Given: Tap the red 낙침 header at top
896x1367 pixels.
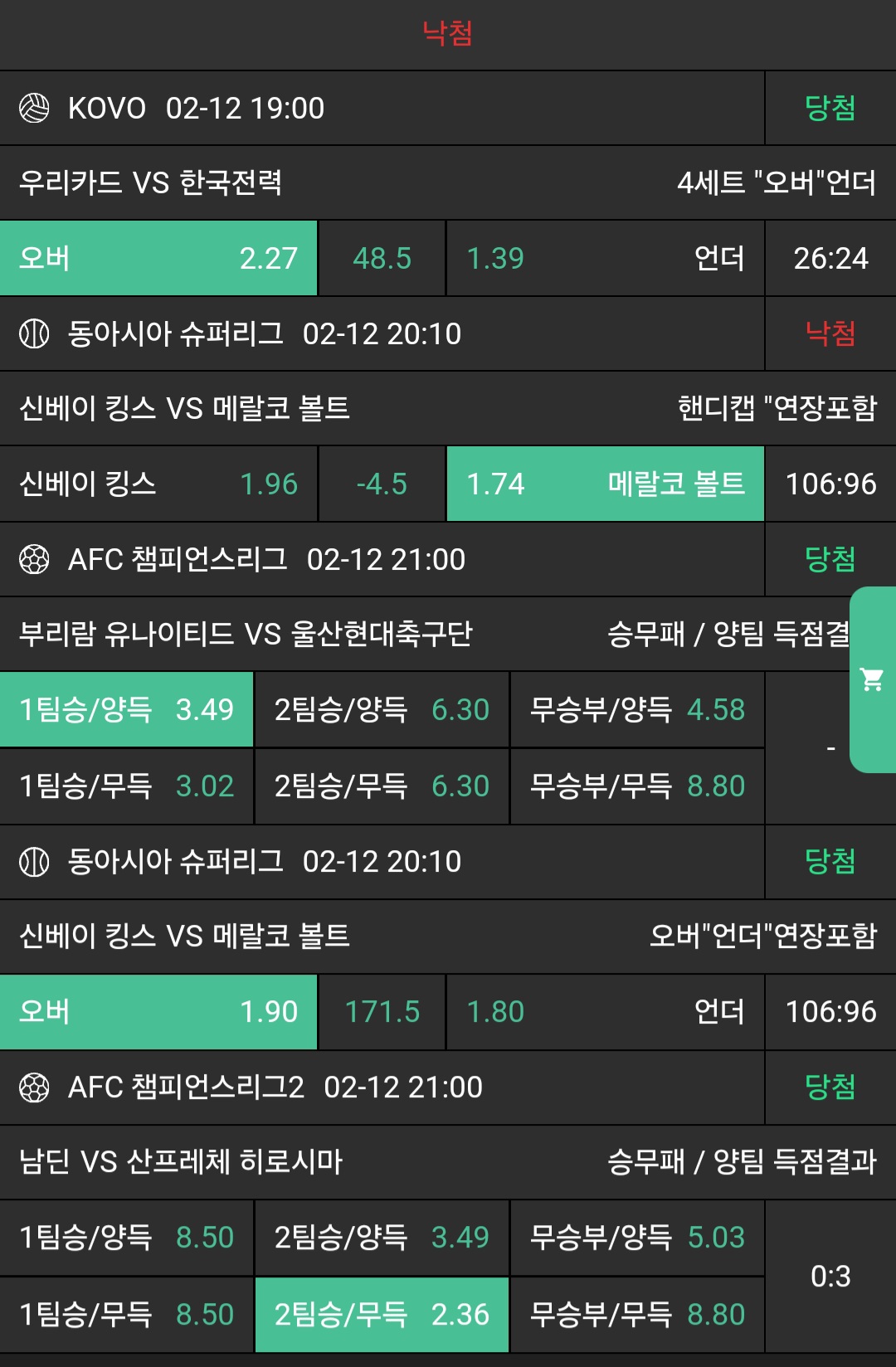Looking at the screenshot, I should pos(447,33).
